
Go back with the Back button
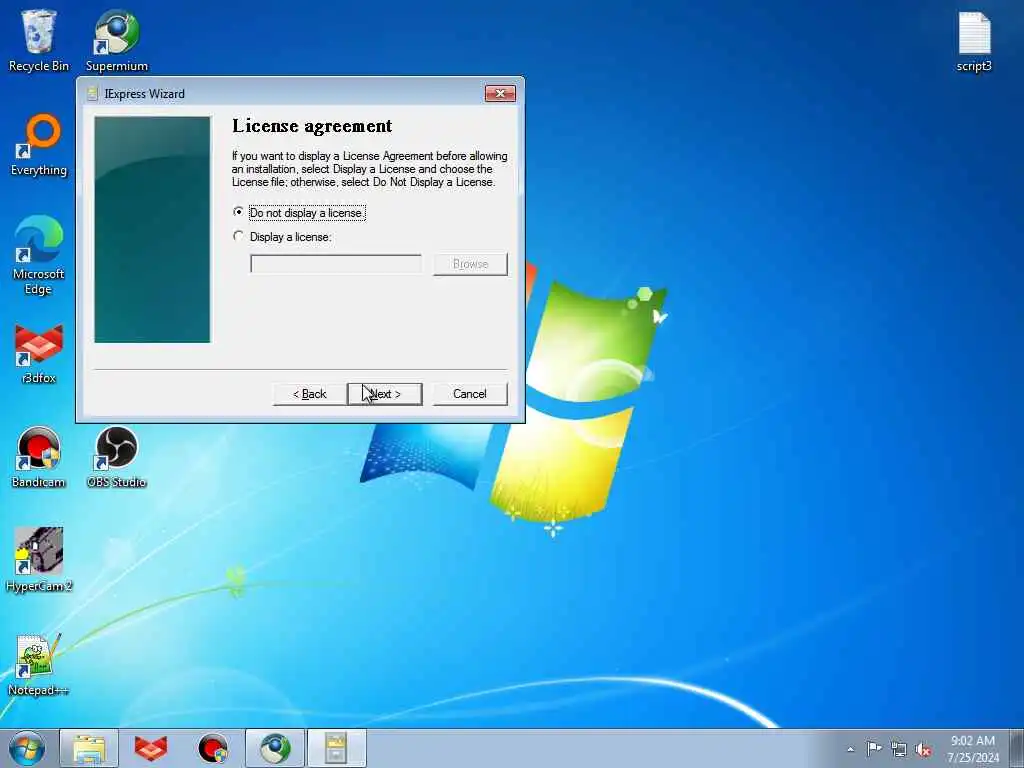click(x=310, y=394)
